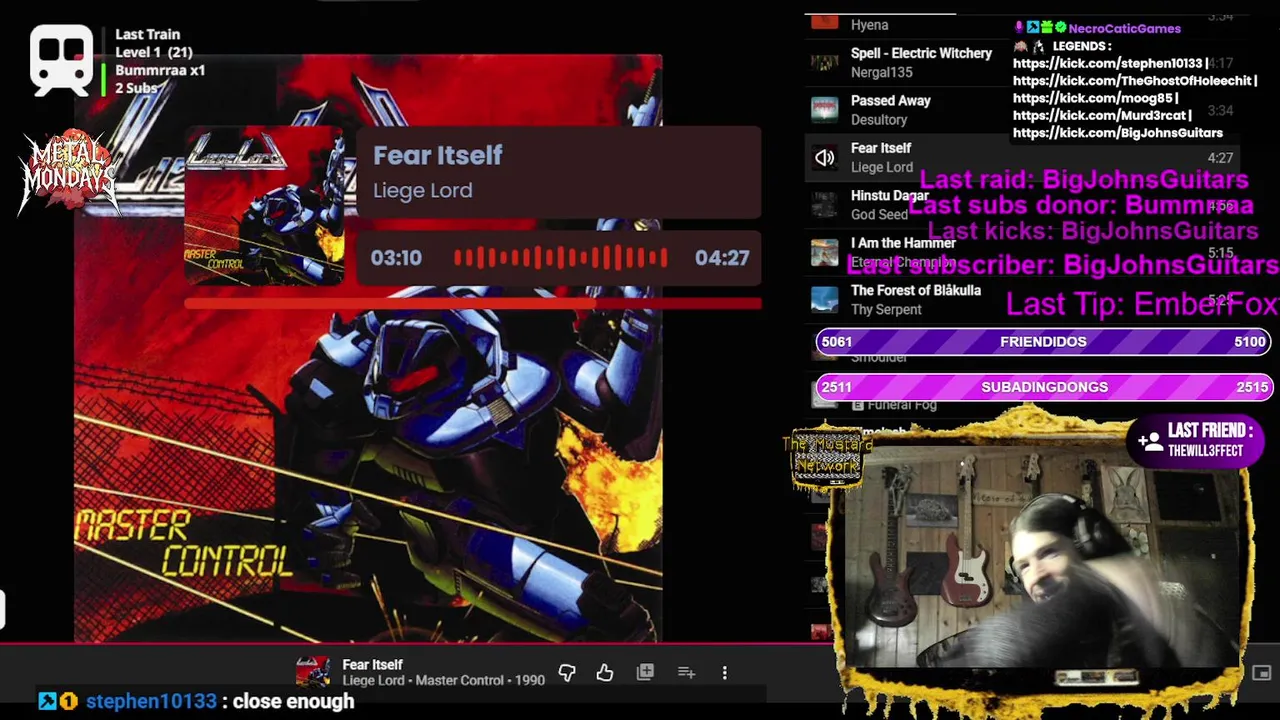Click the small Liege Lord cover in the overlay widget
The image size is (1280, 720).
[264, 206]
